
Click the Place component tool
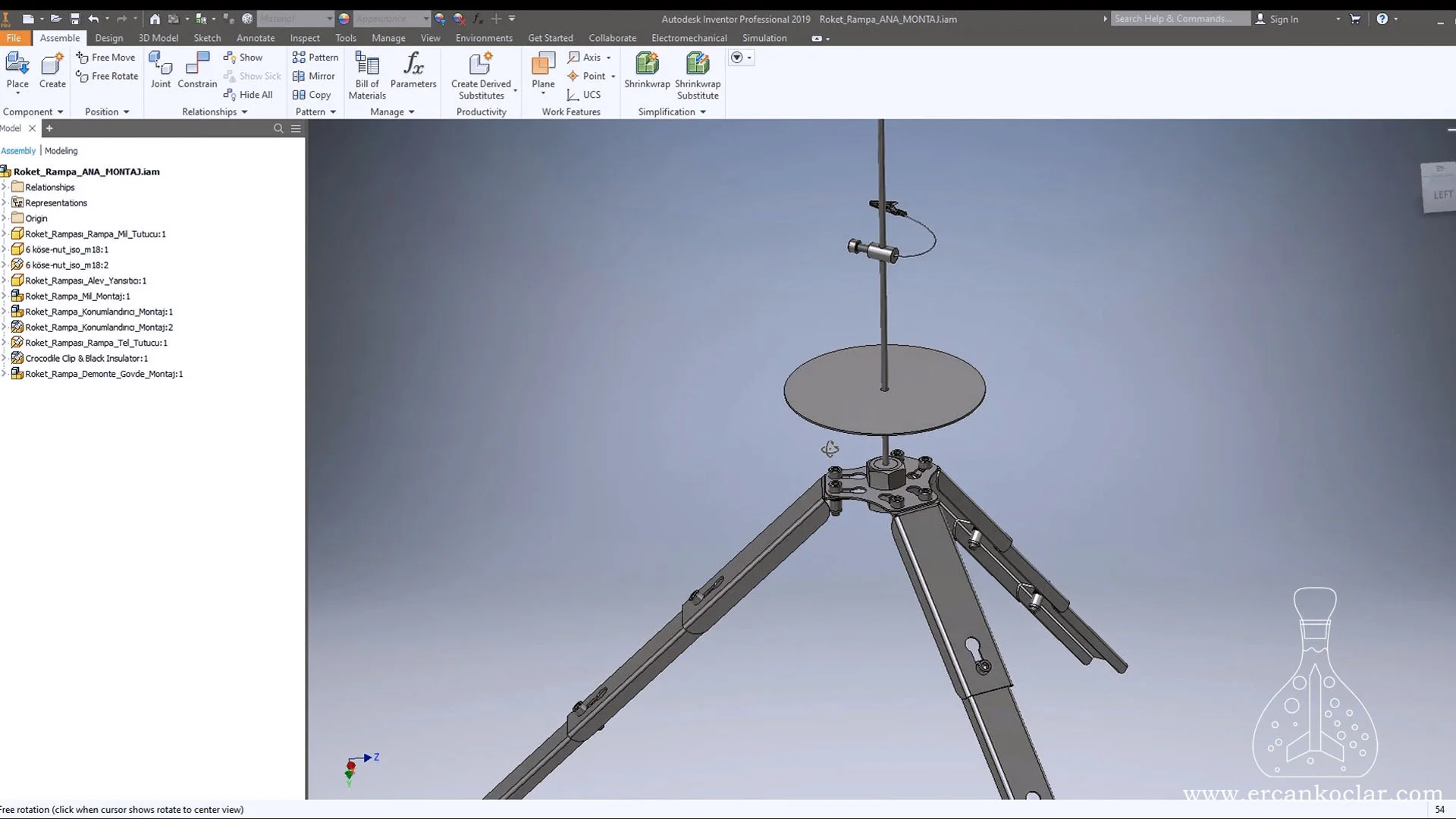[x=17, y=71]
